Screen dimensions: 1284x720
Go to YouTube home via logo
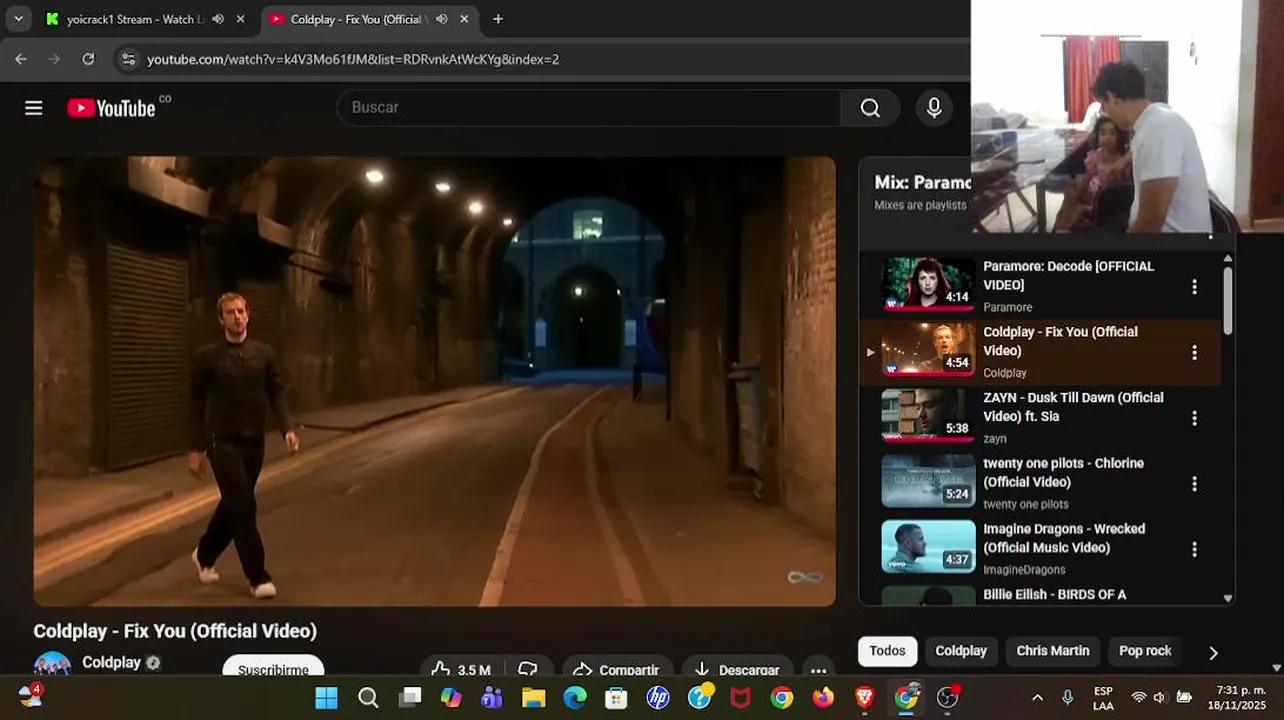click(x=111, y=108)
